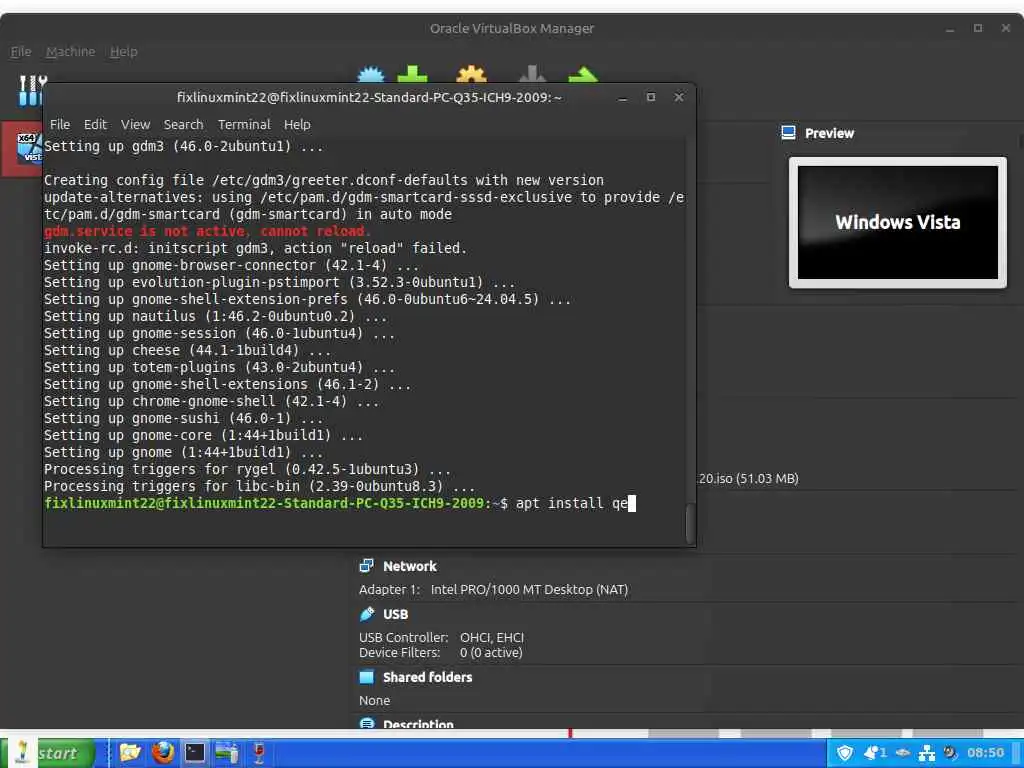The width and height of the screenshot is (1024, 768).
Task: Open the terminal Edit menu
Action: (x=95, y=124)
